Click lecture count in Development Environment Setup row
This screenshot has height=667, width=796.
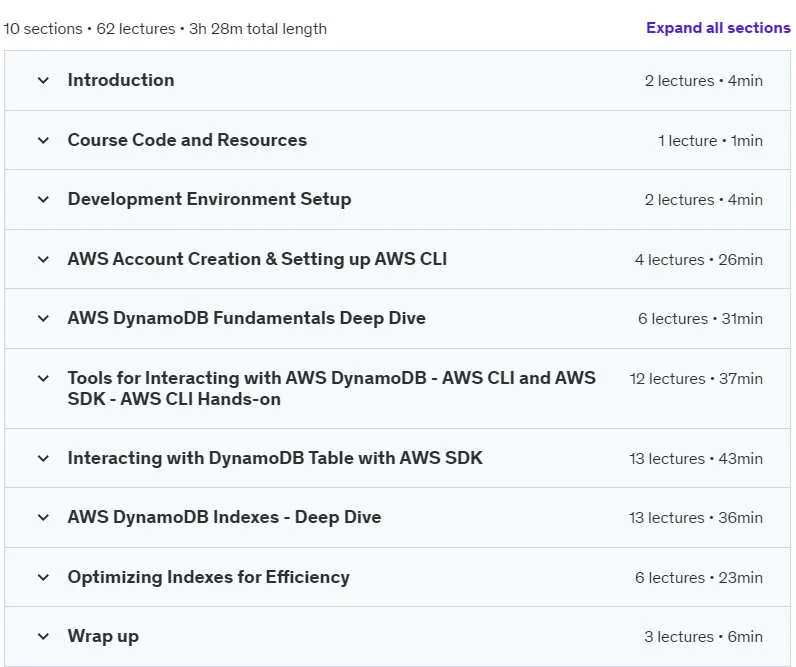coord(704,200)
